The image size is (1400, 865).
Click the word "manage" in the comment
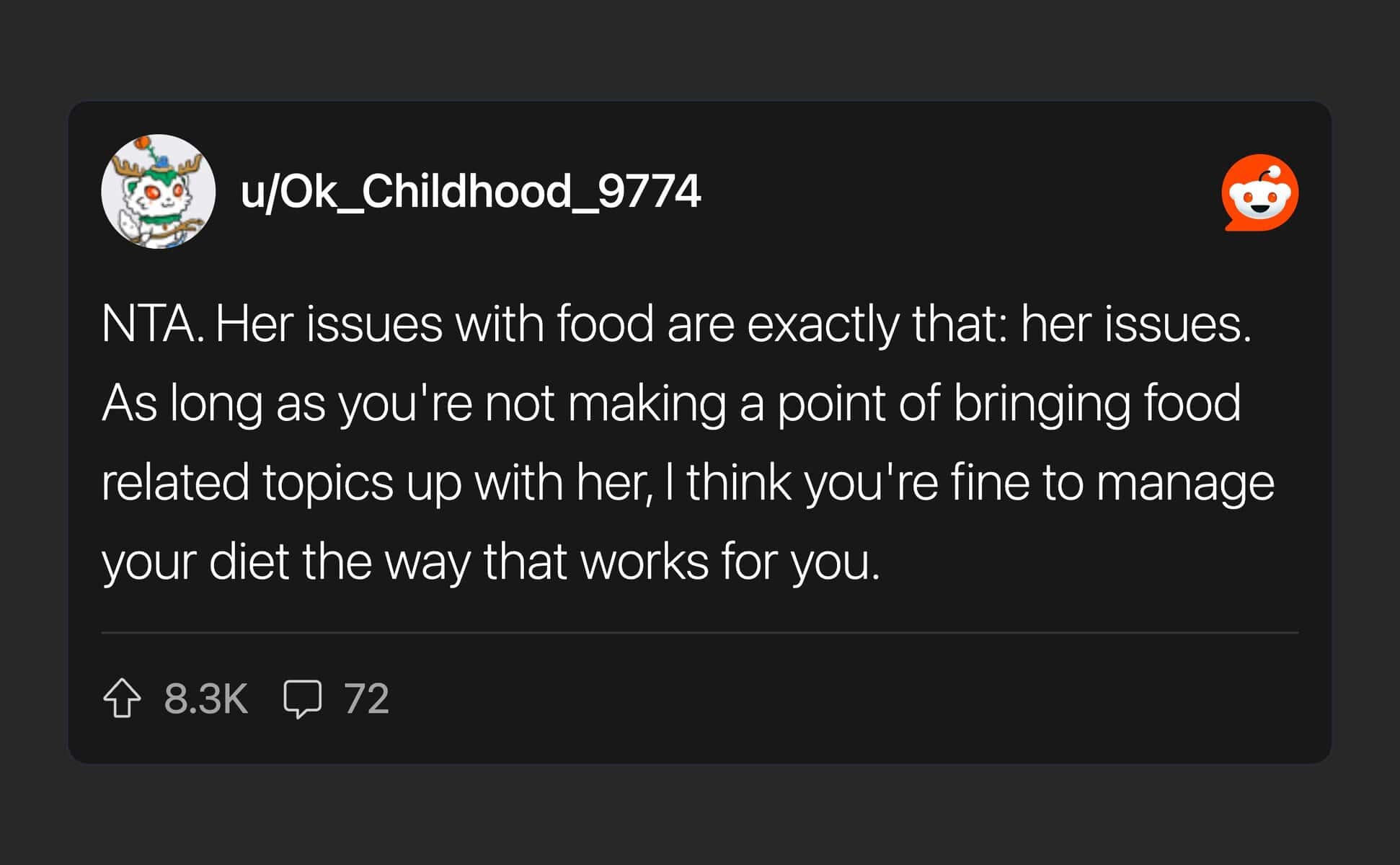click(x=1184, y=484)
